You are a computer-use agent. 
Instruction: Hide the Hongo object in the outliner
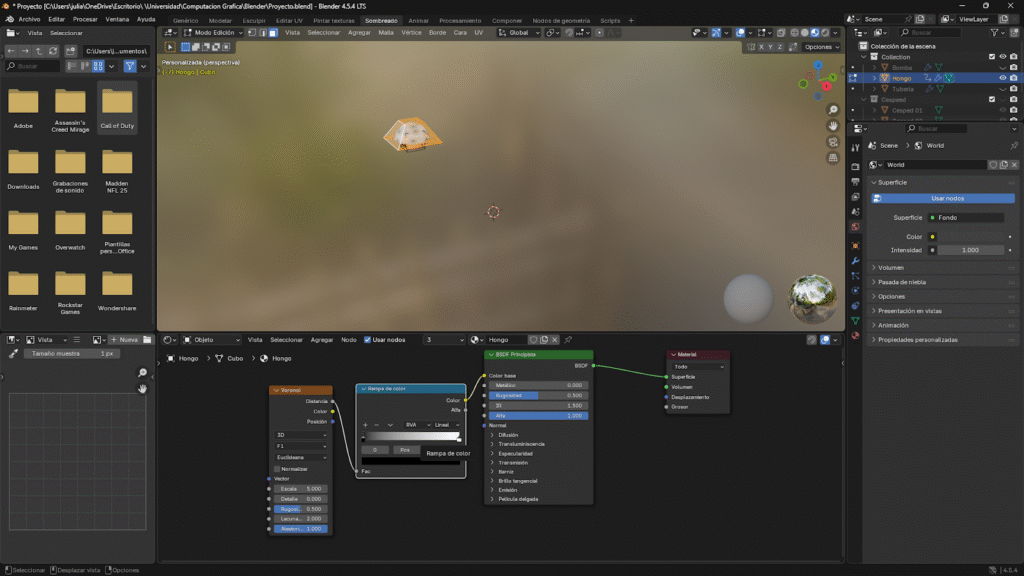1001,78
